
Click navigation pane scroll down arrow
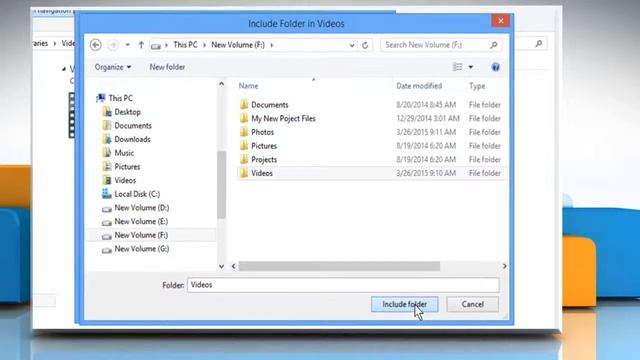221,266
